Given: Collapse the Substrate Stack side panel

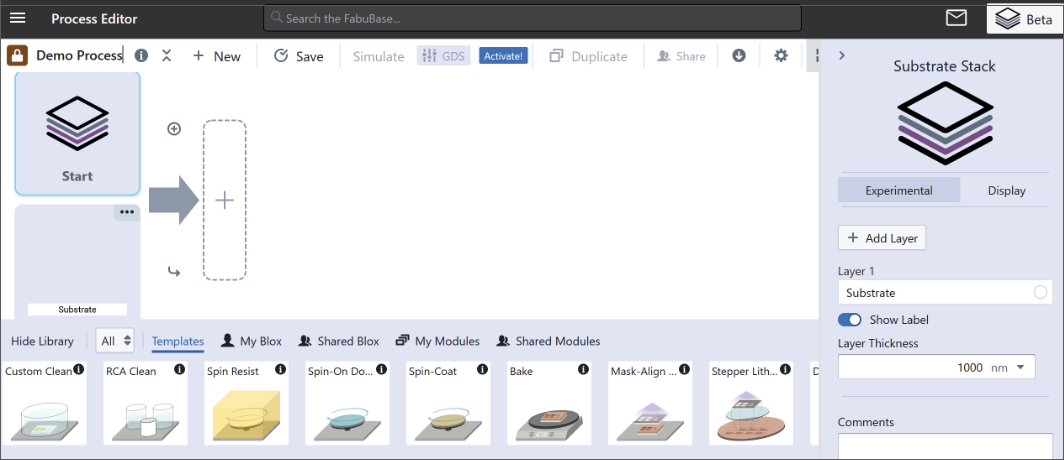Looking at the screenshot, I should pos(842,56).
